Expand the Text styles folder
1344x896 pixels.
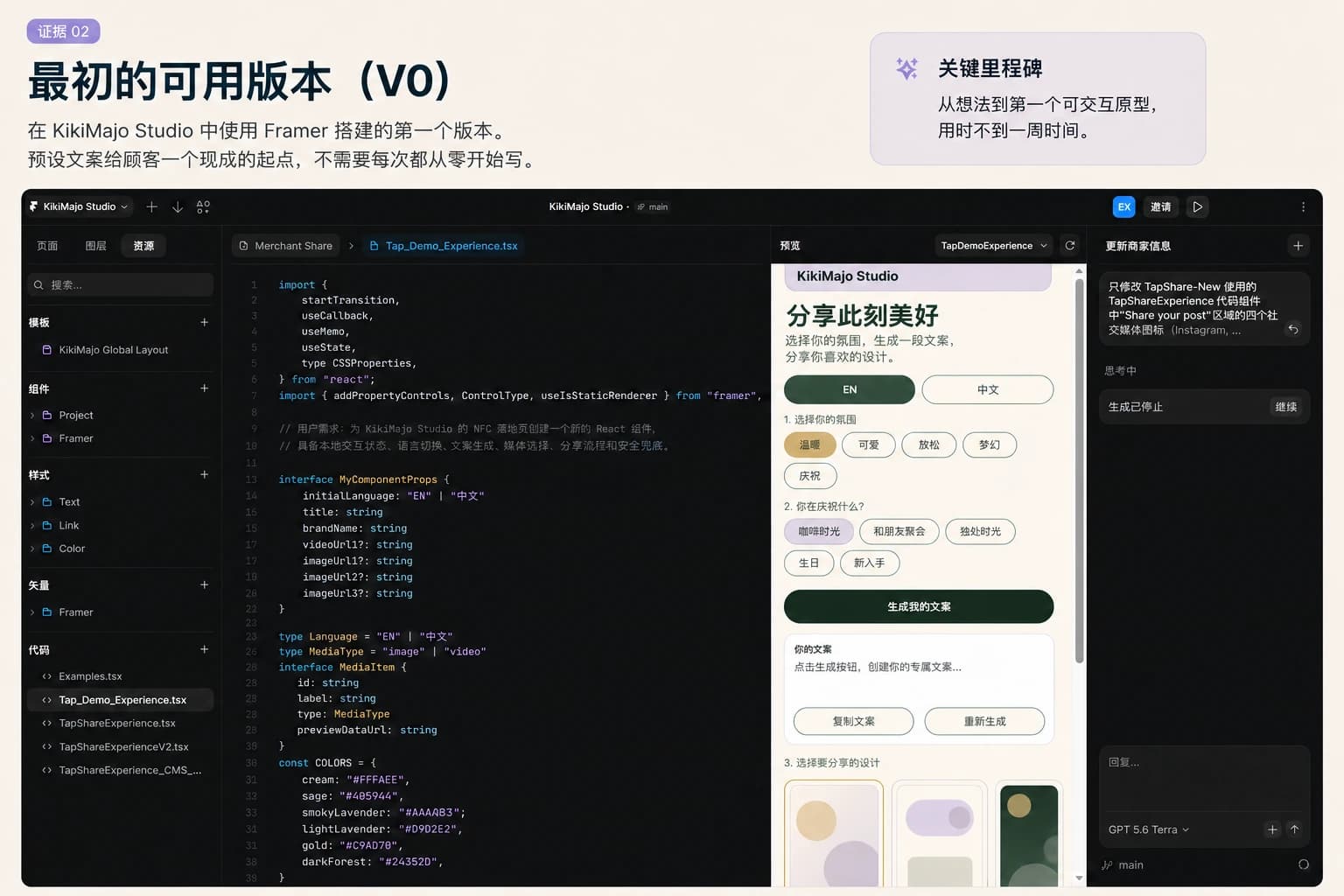point(32,502)
